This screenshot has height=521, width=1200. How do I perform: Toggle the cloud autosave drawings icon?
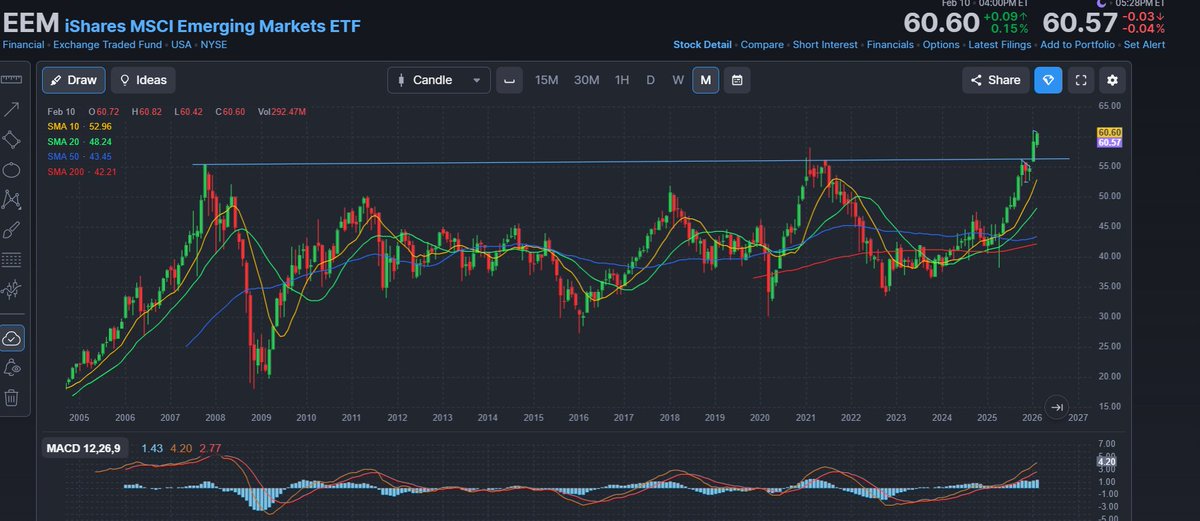point(12,338)
